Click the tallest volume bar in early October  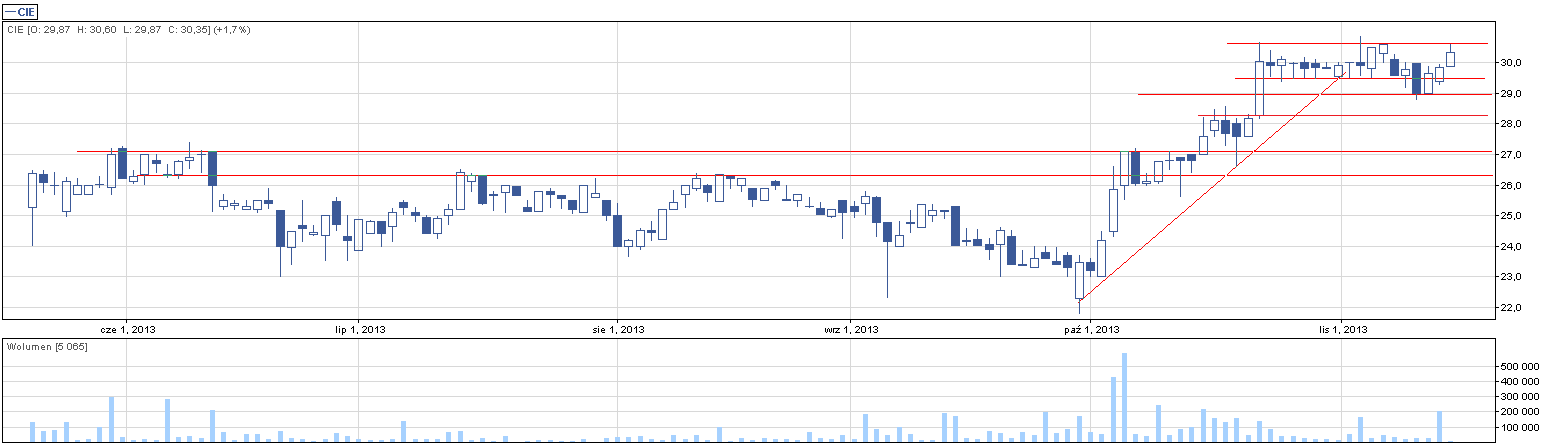point(1124,397)
